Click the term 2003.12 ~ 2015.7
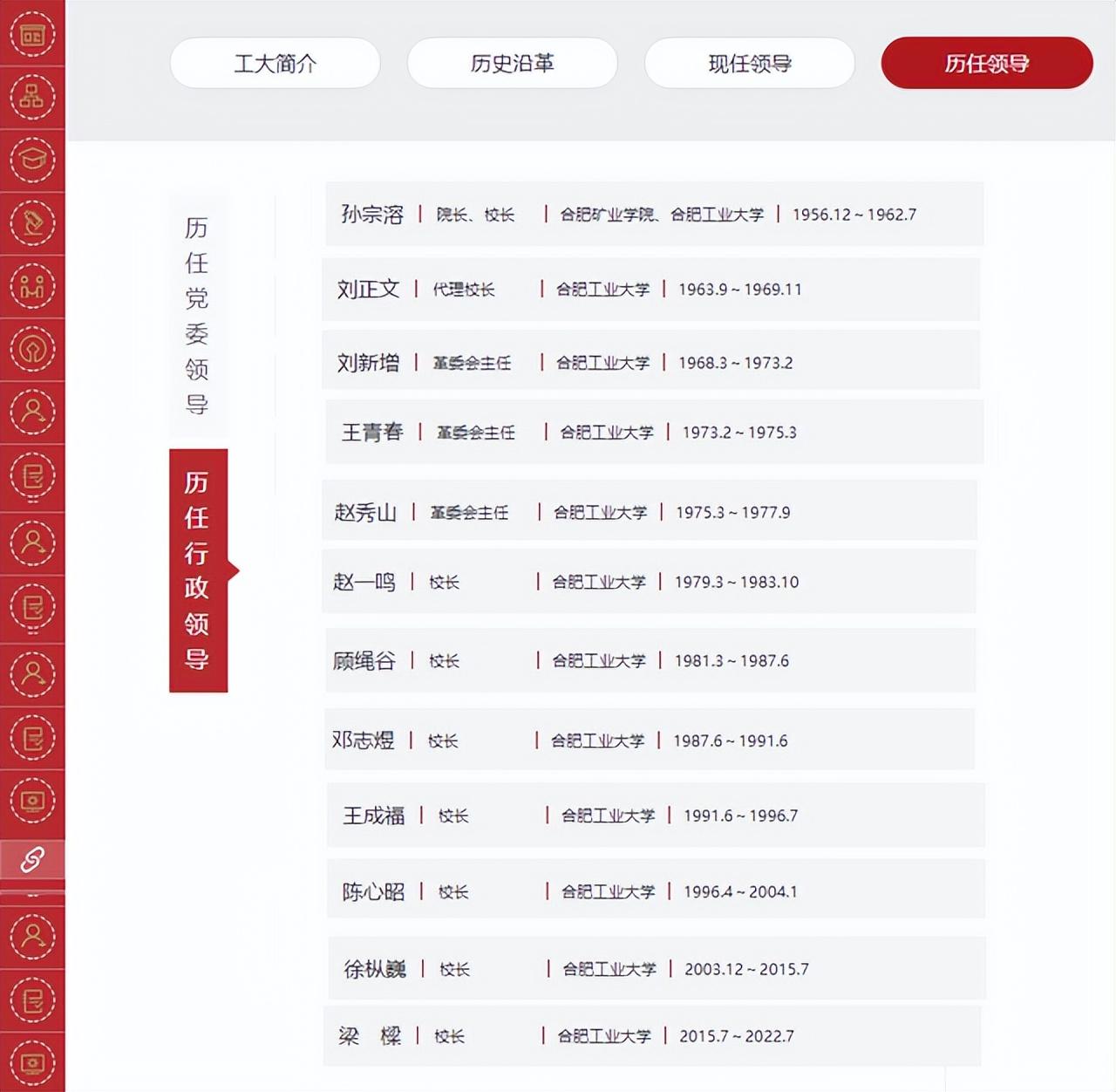The image size is (1116, 1092). pos(746,970)
